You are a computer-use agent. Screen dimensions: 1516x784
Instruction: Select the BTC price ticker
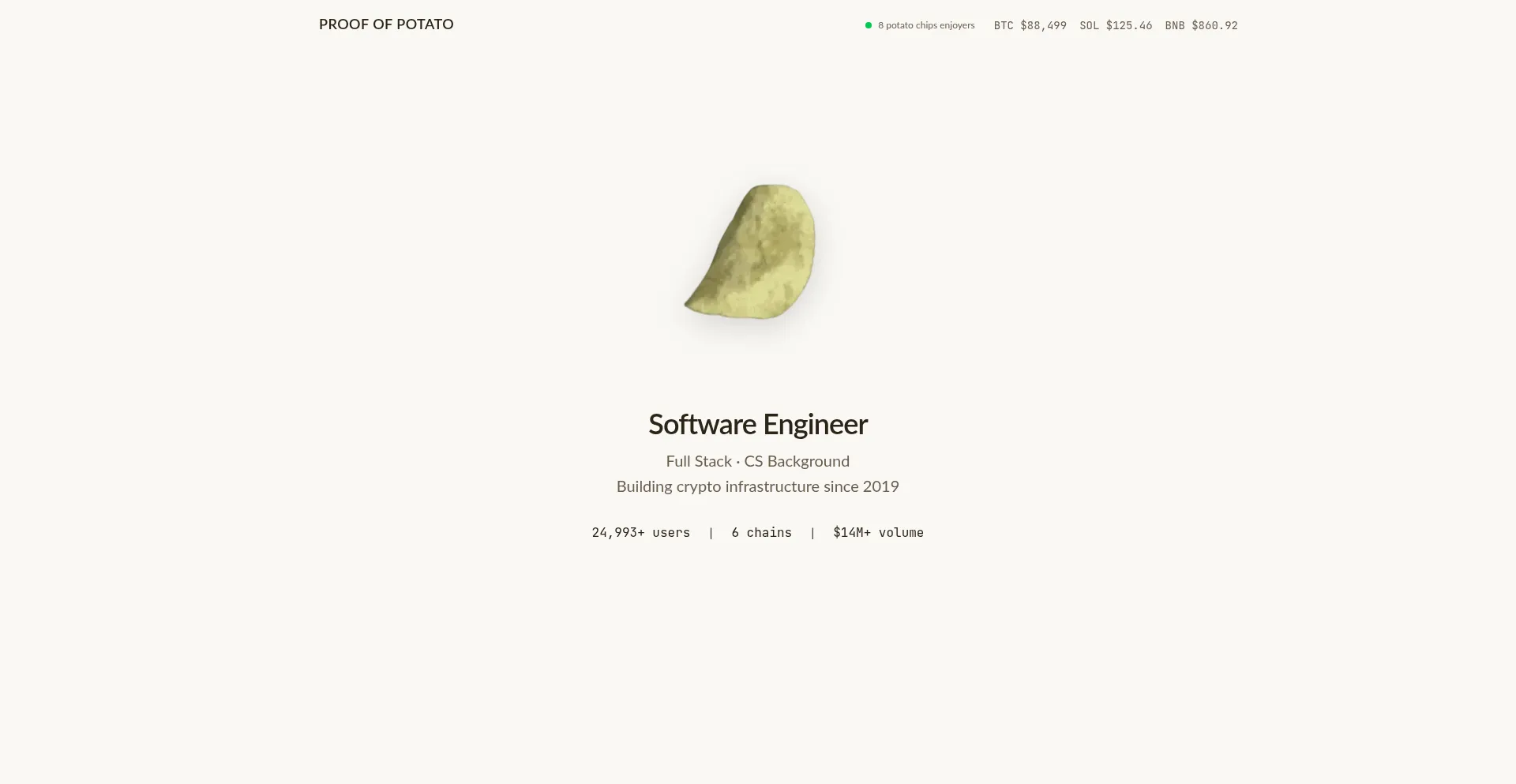[1030, 24]
